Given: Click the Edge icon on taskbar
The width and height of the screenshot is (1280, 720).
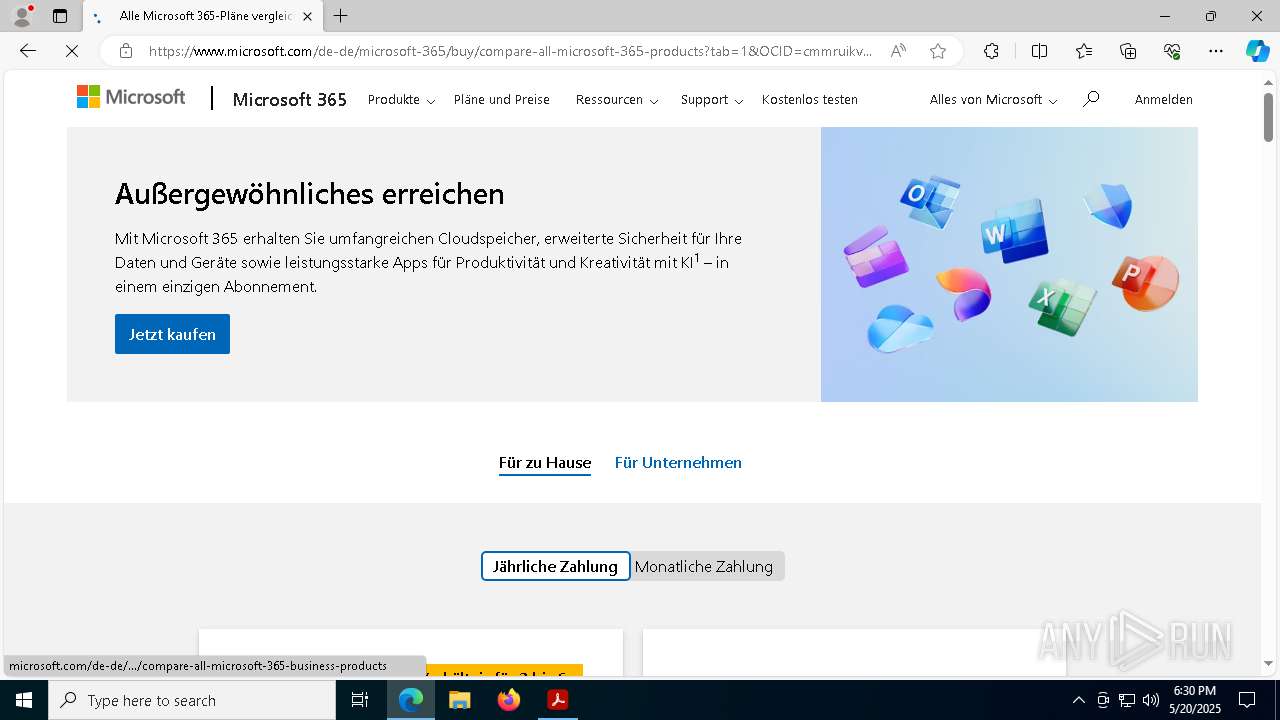Looking at the screenshot, I should coord(411,700).
